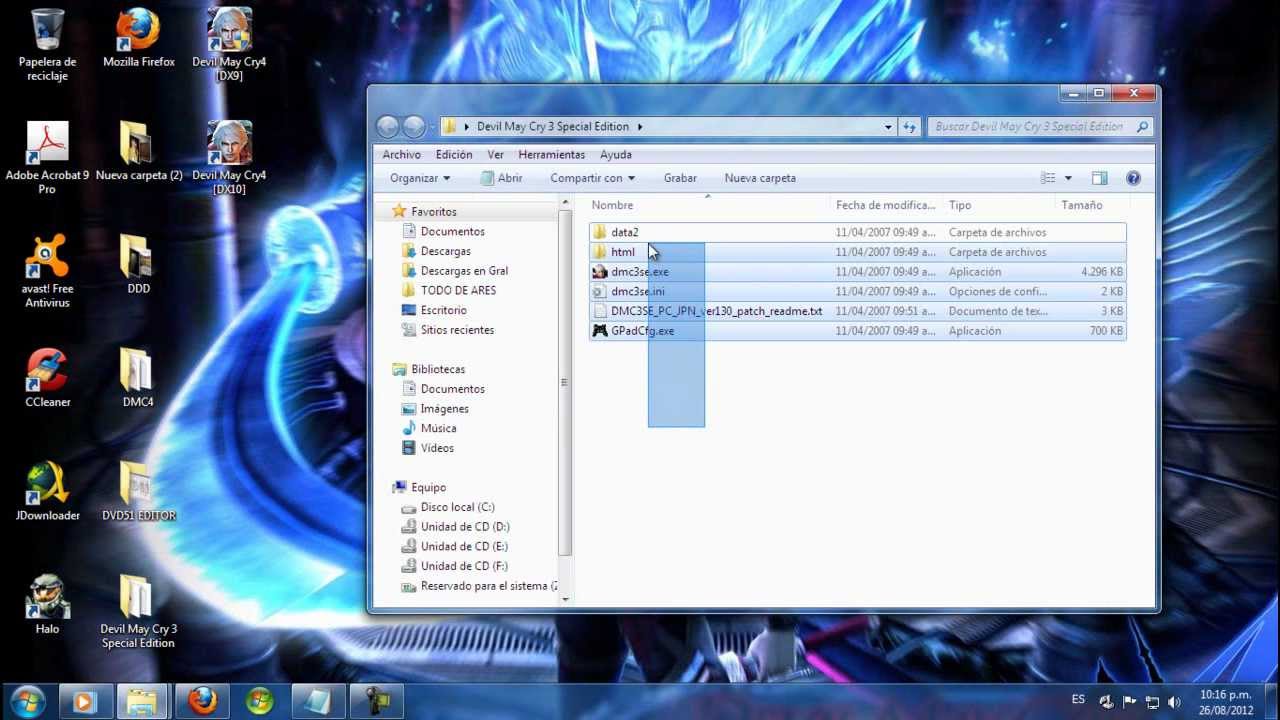Open Devil May Cry 3 Special Edition desktop folder
1280x720 pixels.
click(139, 612)
